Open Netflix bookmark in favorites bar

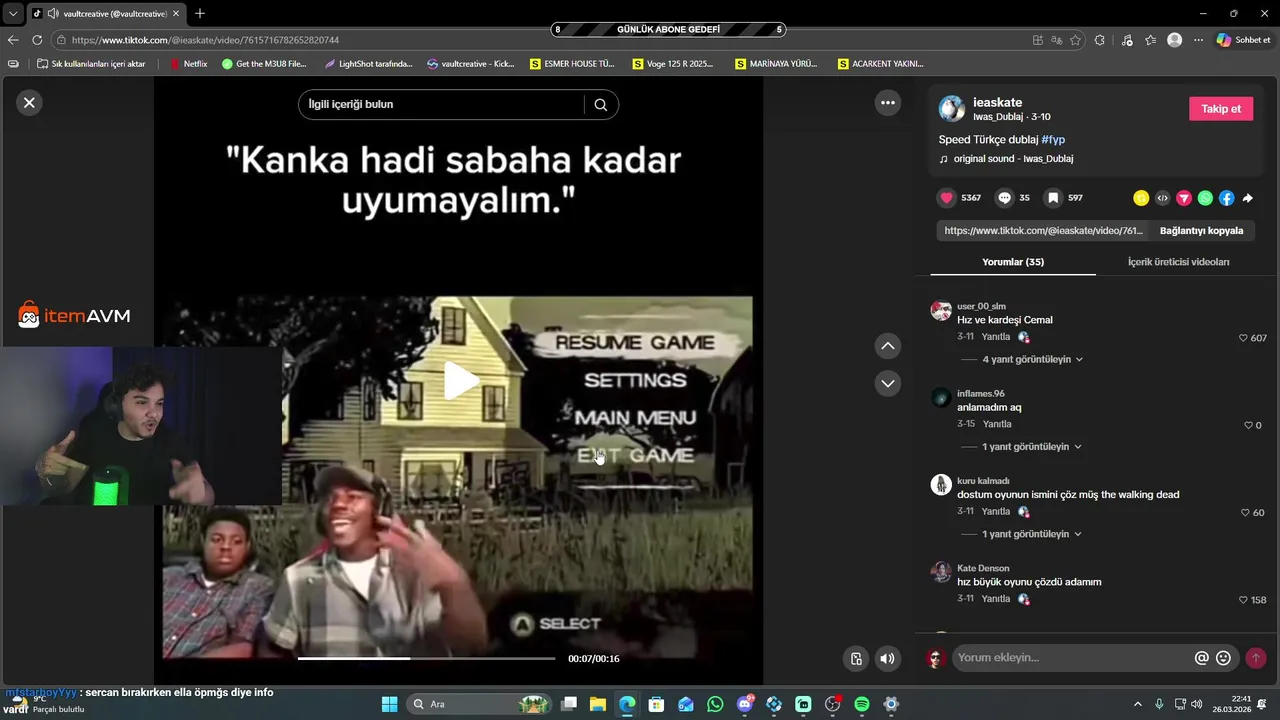pos(189,63)
